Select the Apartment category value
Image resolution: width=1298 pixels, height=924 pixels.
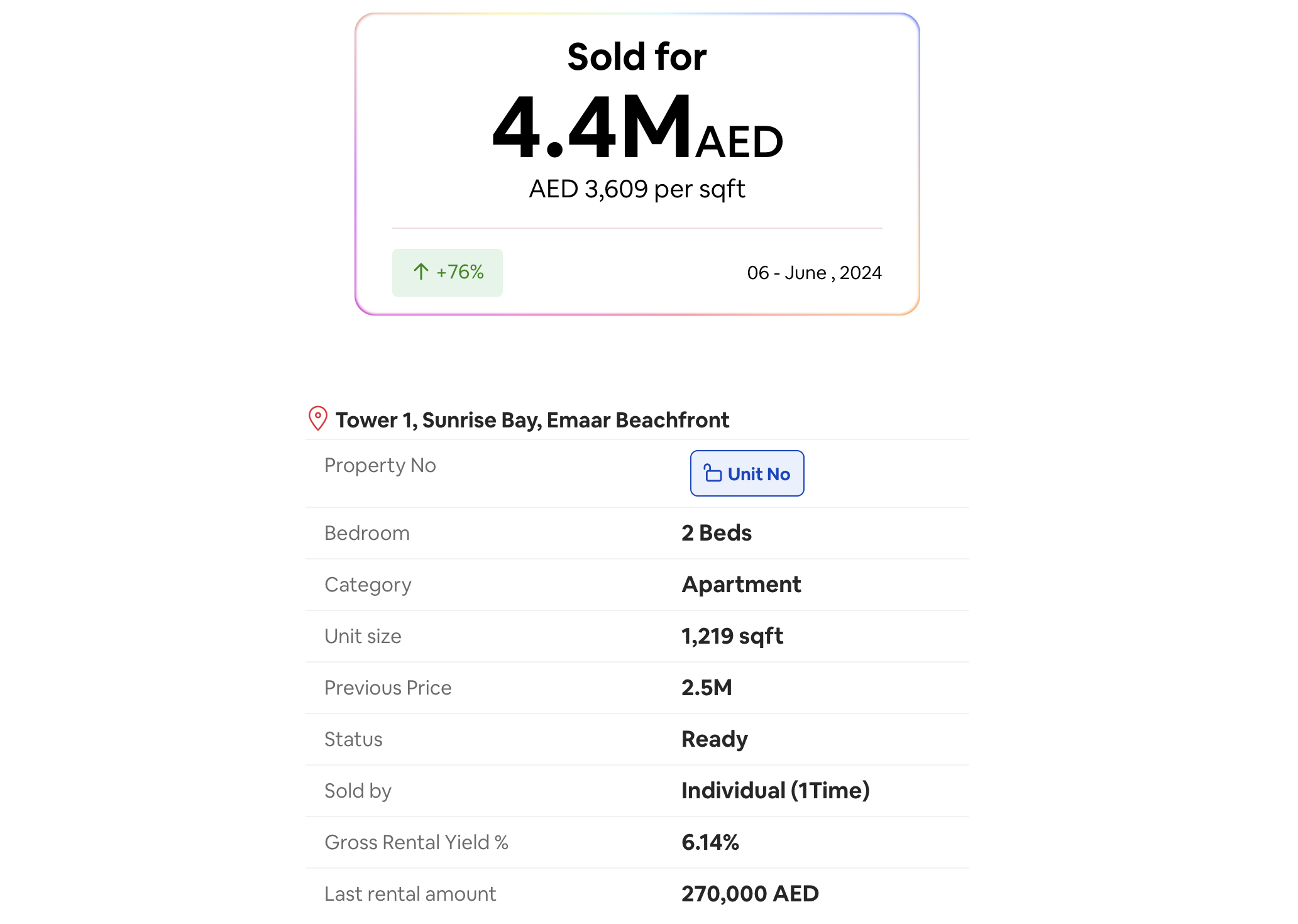tap(741, 585)
